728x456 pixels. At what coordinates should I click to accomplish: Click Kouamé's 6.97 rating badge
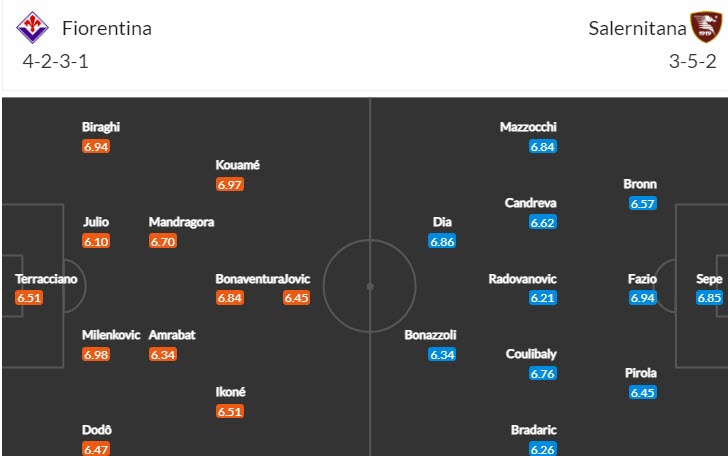point(230,184)
